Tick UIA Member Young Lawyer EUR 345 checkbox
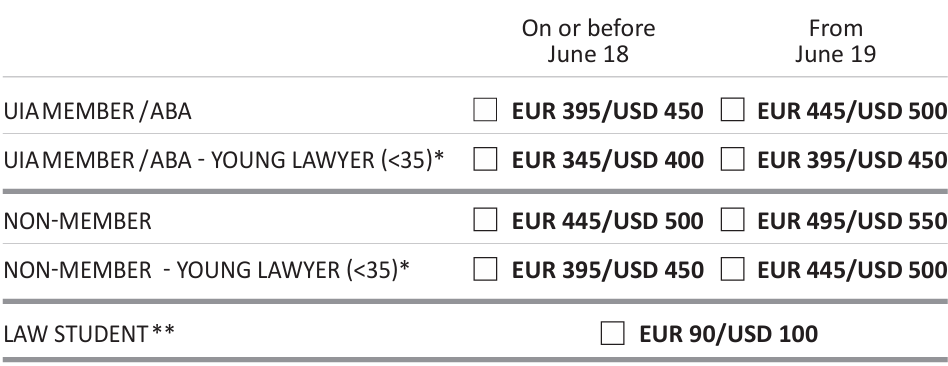948x366 pixels. pyautogui.click(x=485, y=160)
